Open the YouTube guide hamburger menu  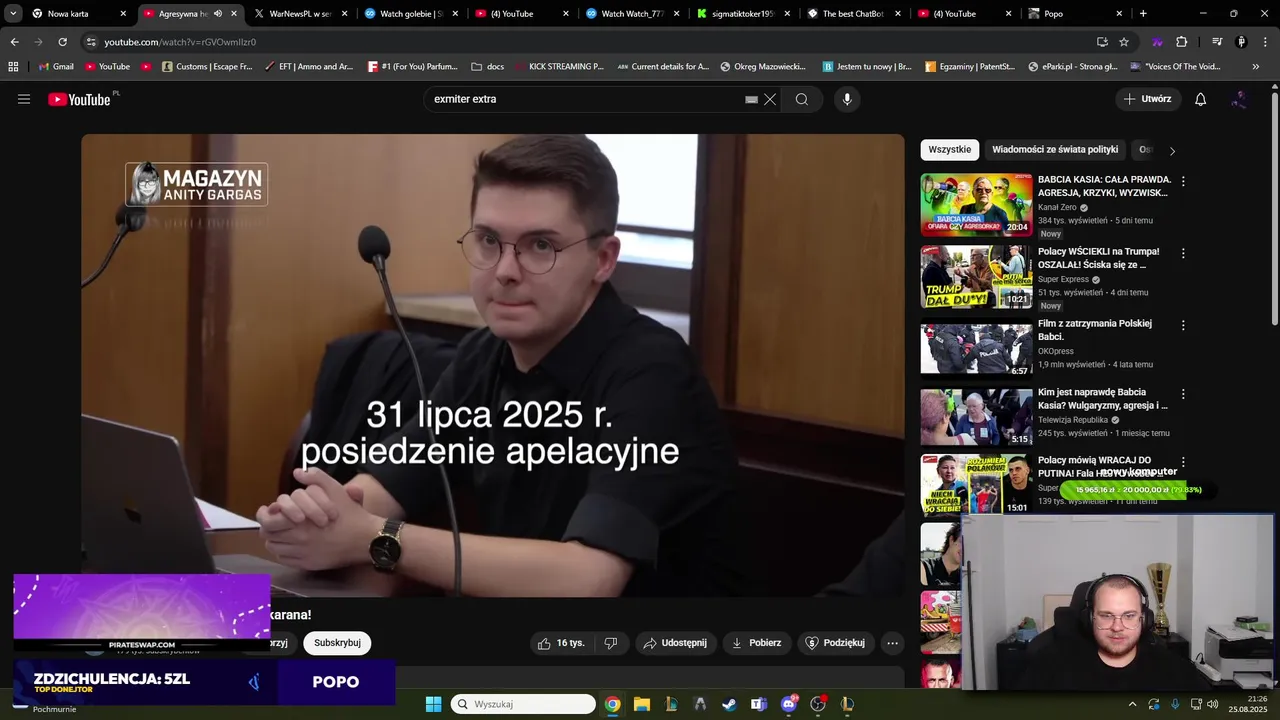point(24,99)
